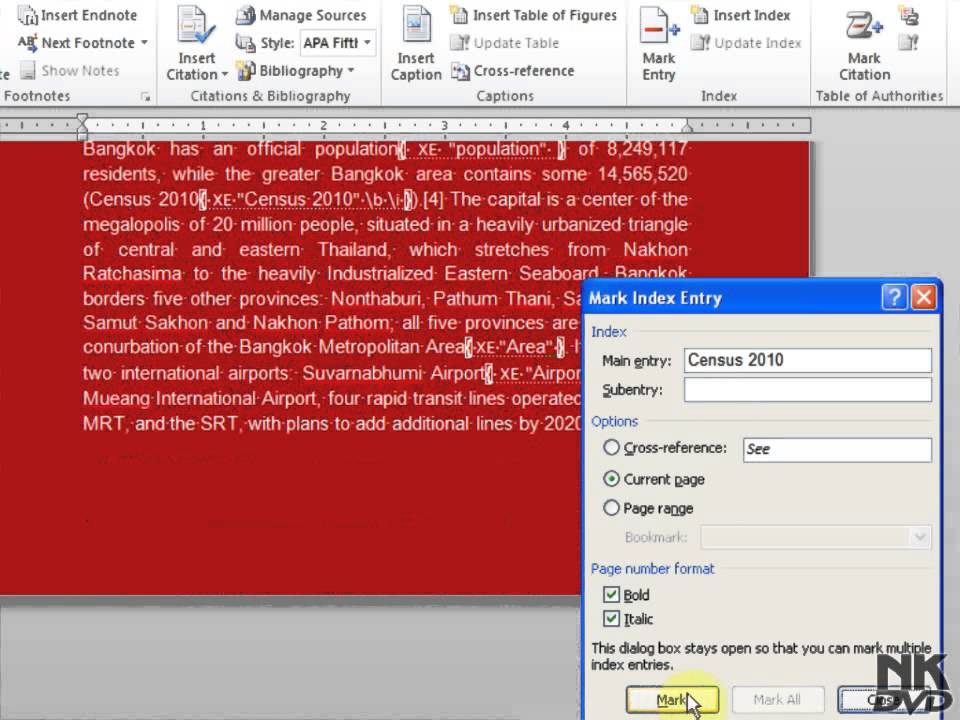Click the Mark Citation icon
This screenshot has height=720, width=960.
864,27
